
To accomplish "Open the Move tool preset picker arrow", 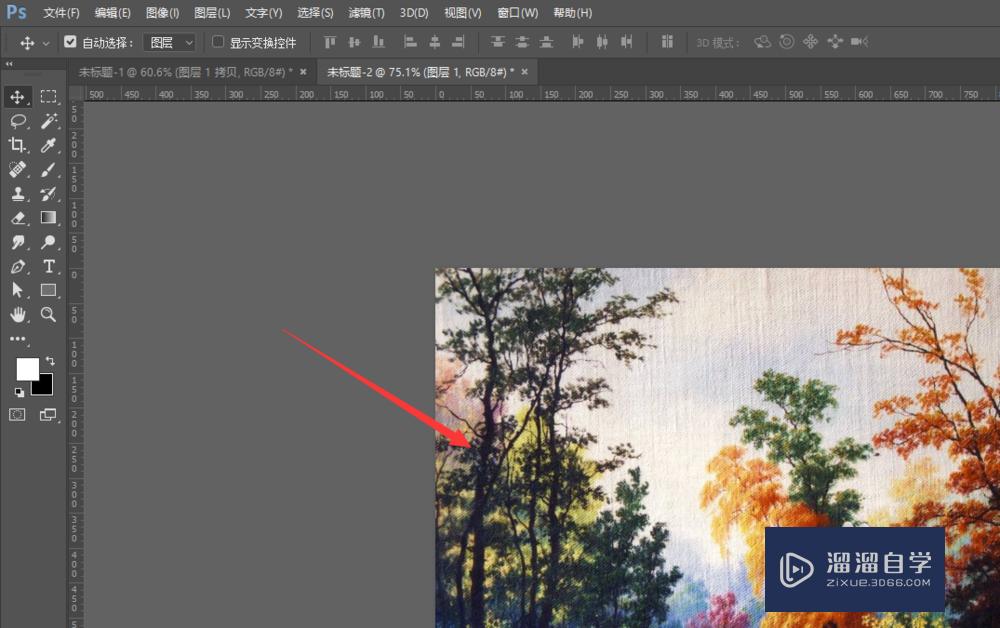I will 46,43.
